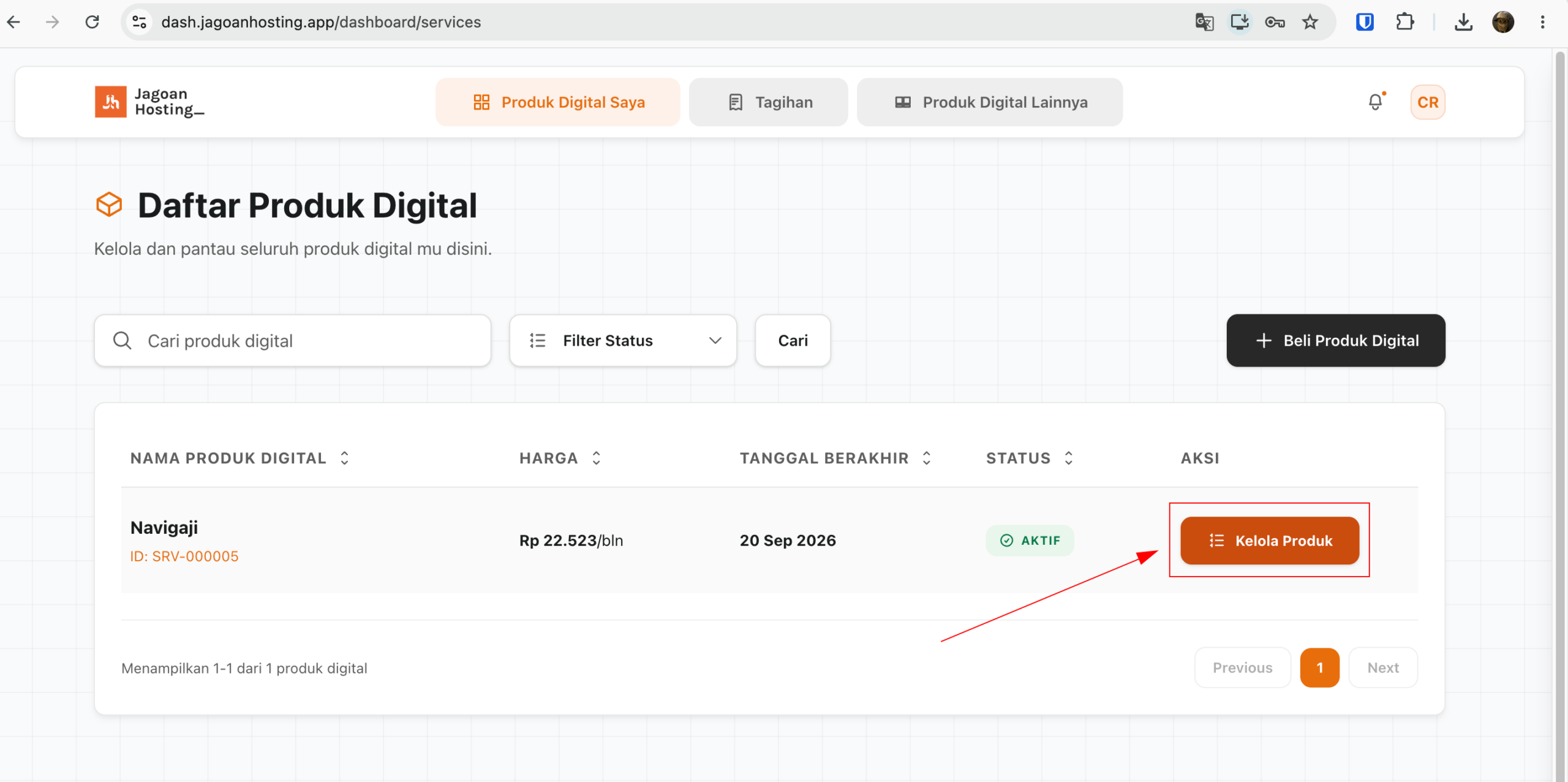
Task: Expand the Filter Status dropdown
Action: (623, 341)
